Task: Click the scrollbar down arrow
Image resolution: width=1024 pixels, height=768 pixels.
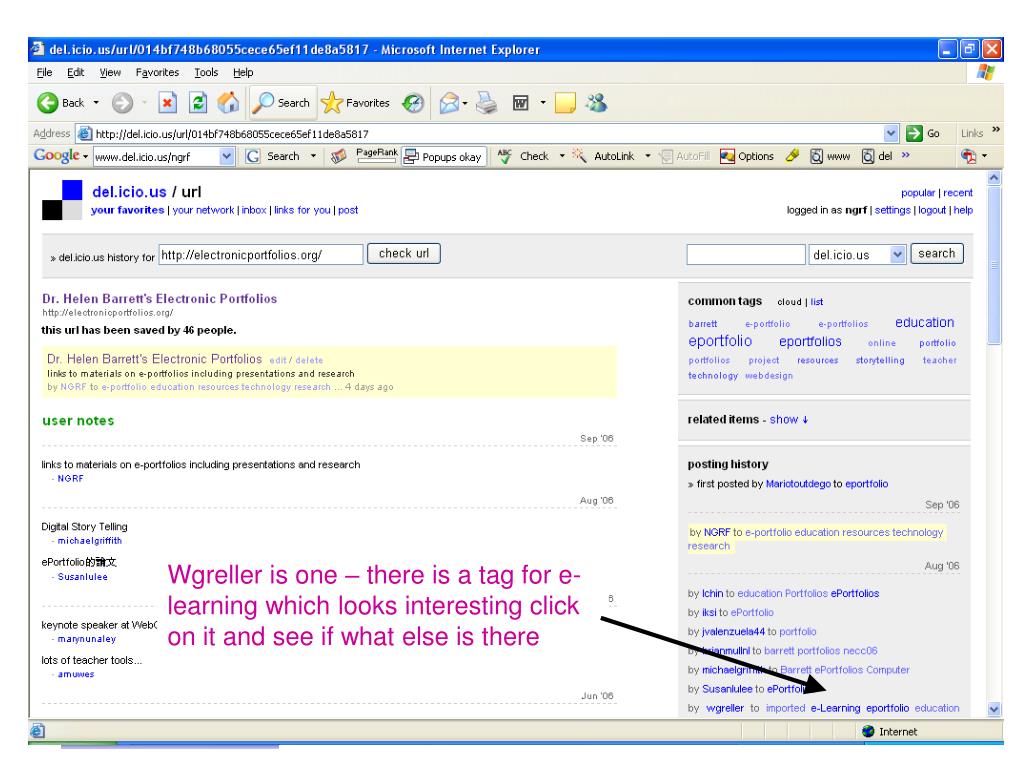Action: 994,709
